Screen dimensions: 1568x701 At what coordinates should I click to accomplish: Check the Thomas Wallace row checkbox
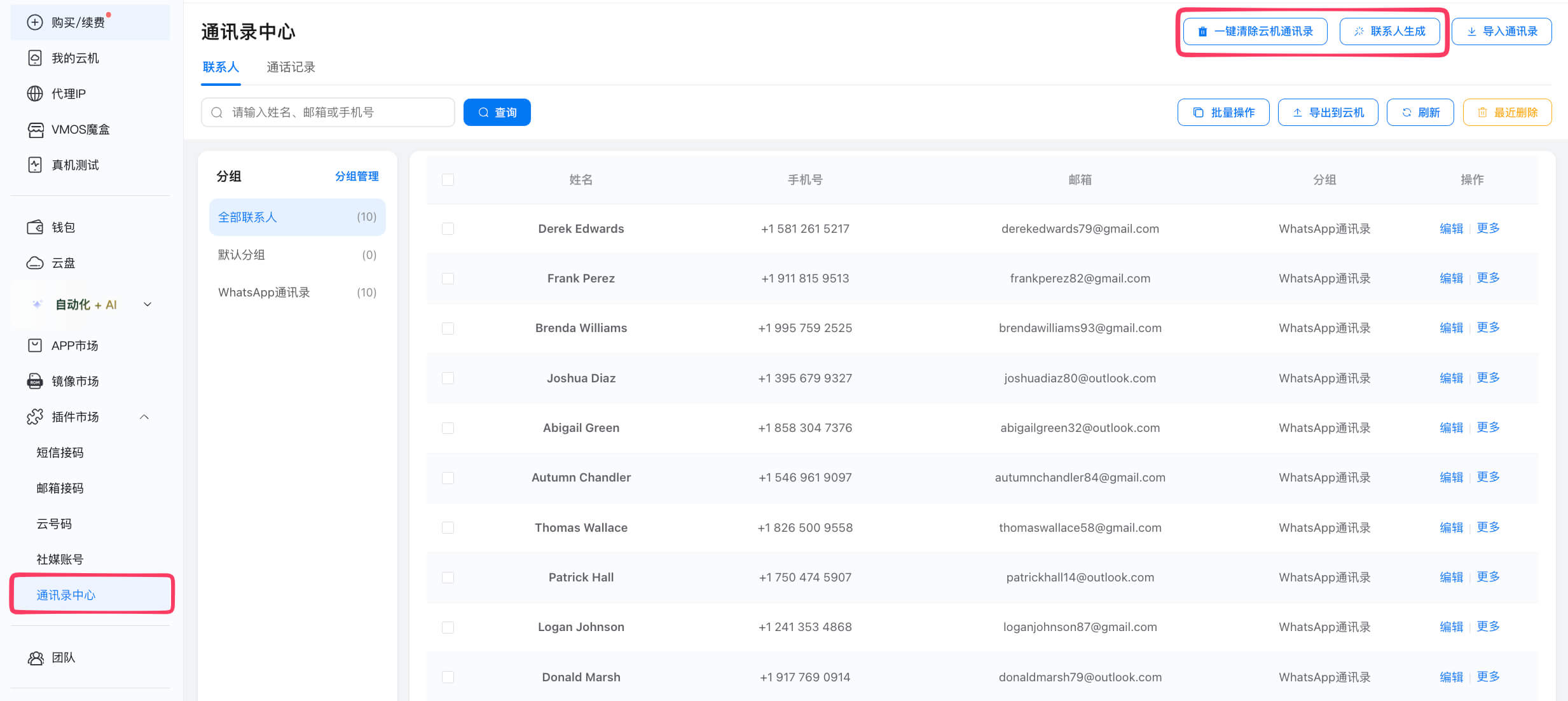click(x=448, y=528)
